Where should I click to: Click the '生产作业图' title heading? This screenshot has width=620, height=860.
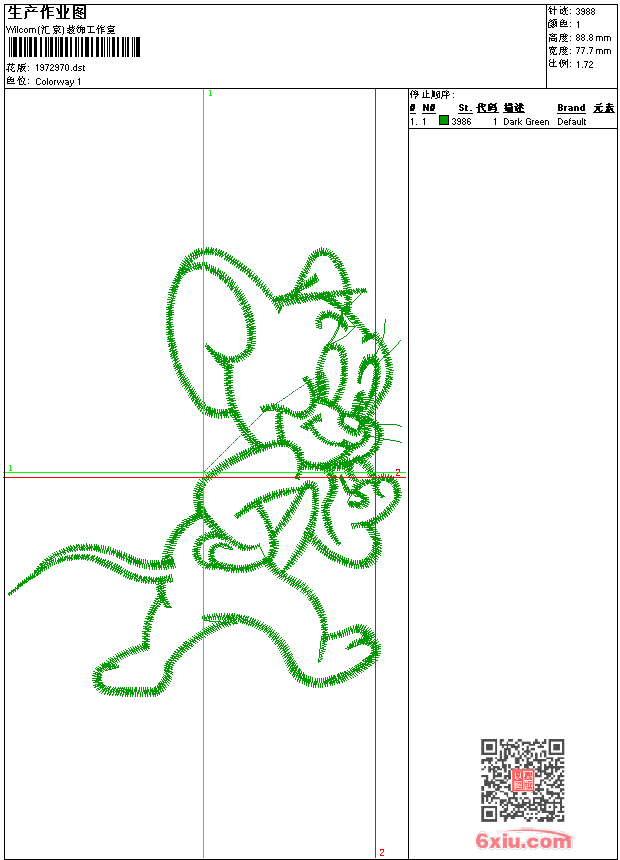[x=47, y=13]
